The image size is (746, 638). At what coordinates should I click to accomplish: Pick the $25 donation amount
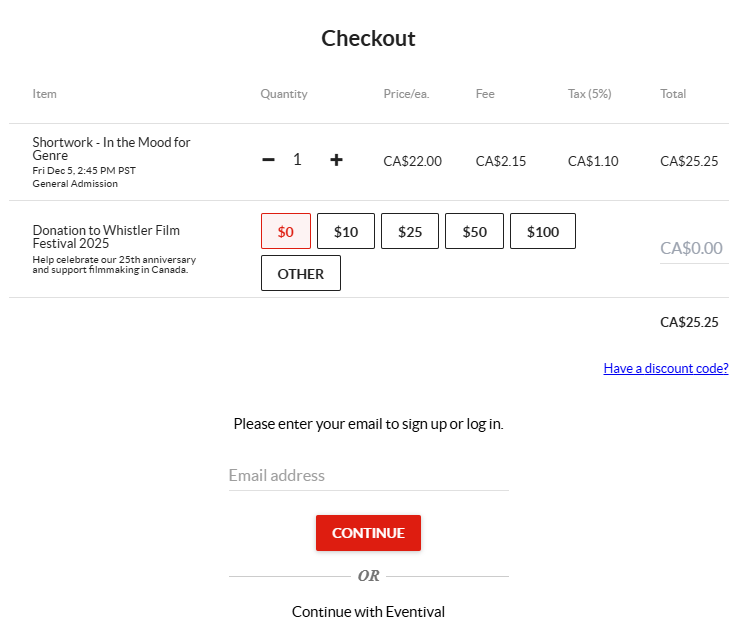[x=410, y=231]
